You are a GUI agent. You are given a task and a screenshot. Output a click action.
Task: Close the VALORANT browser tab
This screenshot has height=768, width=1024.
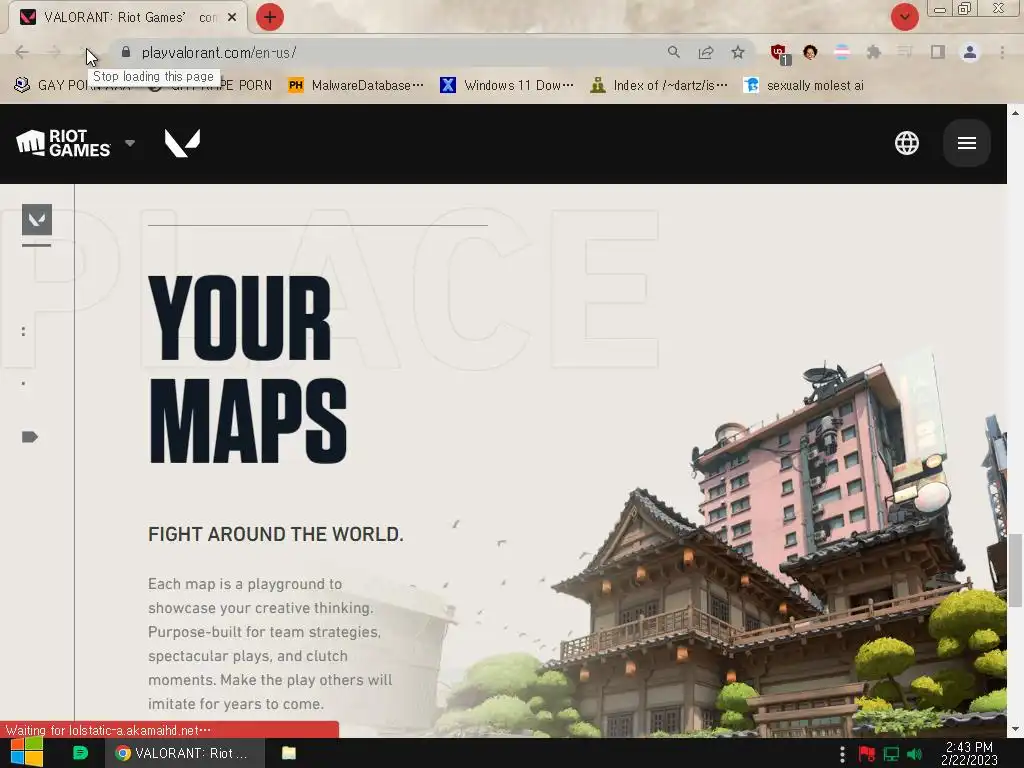[x=232, y=18]
